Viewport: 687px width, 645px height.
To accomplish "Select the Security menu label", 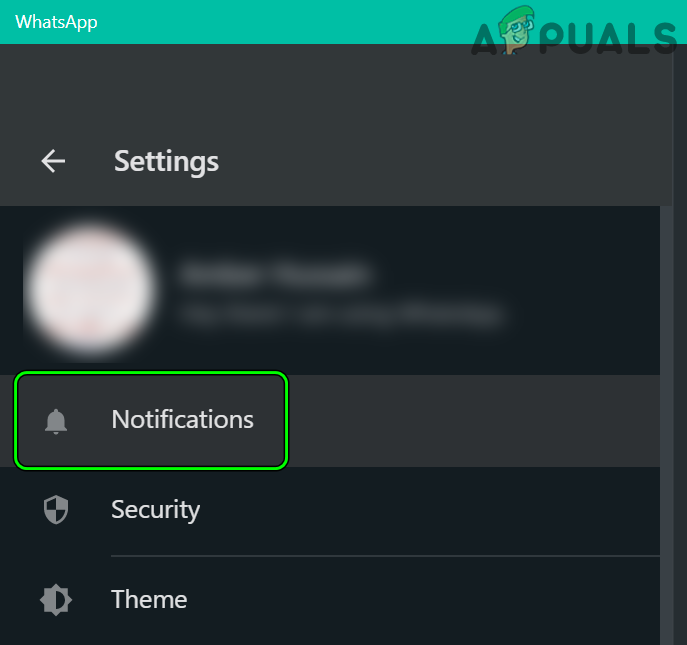I will coord(155,510).
